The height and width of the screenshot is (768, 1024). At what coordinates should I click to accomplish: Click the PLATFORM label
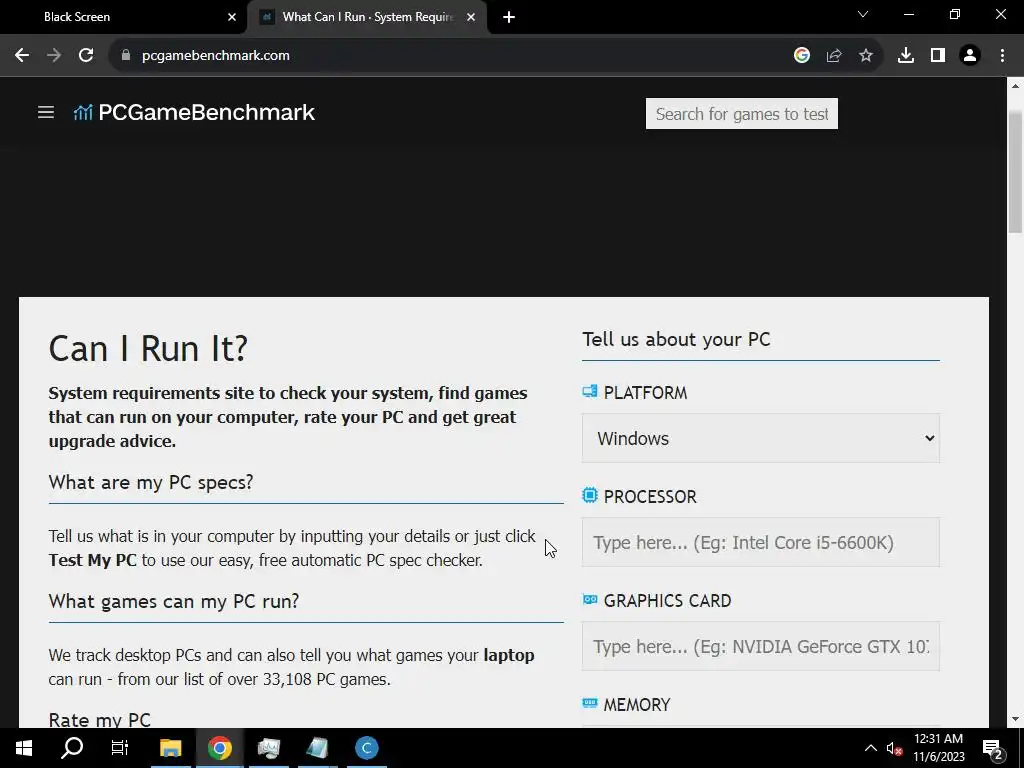point(645,392)
